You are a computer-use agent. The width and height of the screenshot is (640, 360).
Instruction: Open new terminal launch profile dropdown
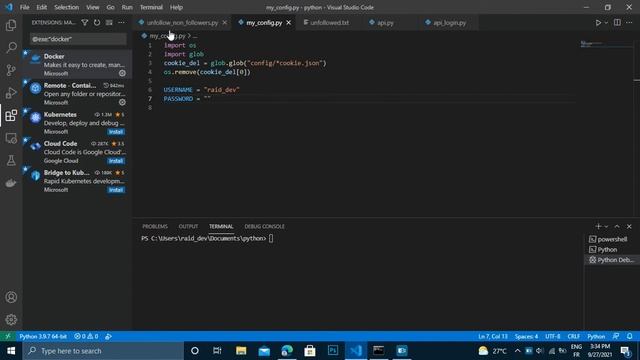click(606, 226)
